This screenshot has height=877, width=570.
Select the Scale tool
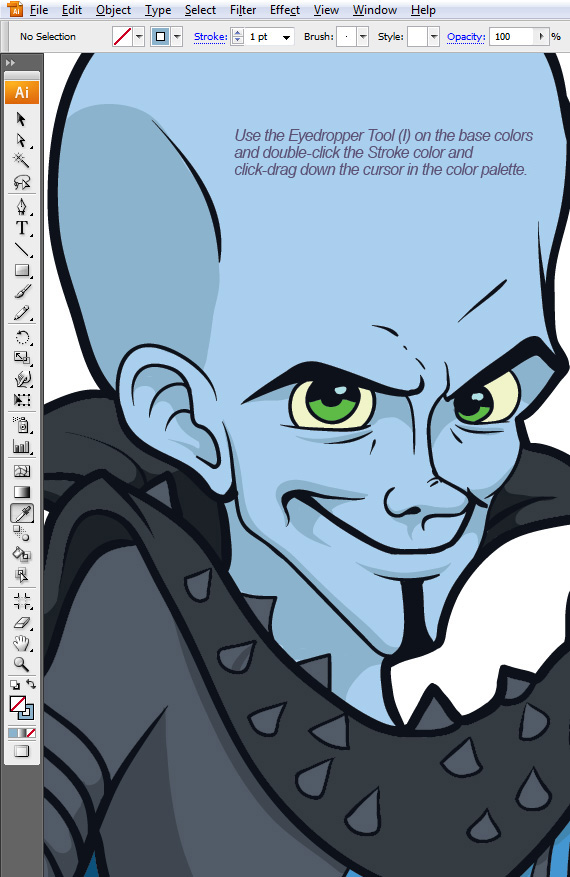coord(21,358)
